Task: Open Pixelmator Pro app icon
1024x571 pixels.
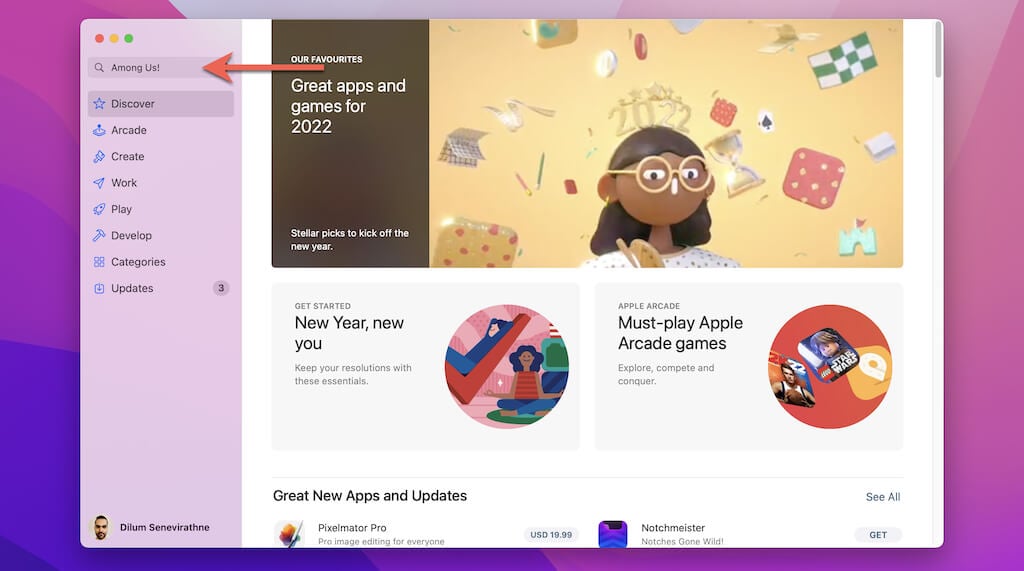Action: pyautogui.click(x=289, y=534)
